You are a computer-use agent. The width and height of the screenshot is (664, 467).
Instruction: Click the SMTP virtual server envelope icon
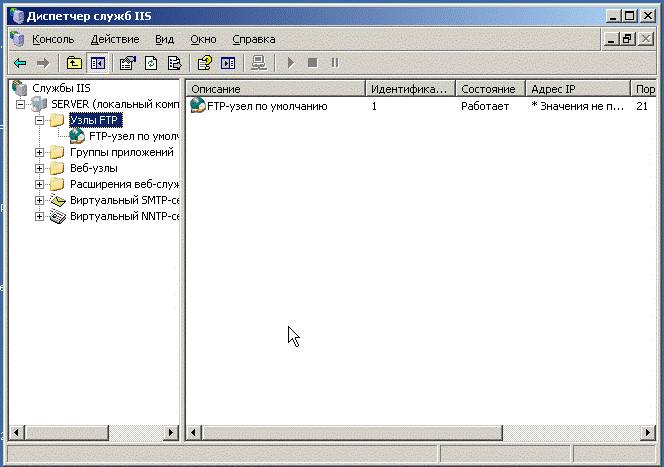(x=58, y=200)
